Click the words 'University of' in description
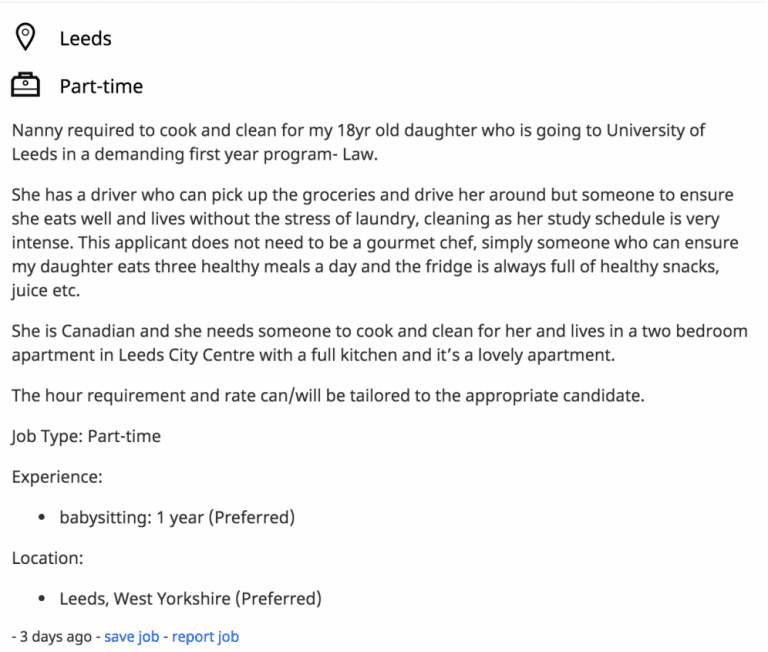Viewport: 768px width, 652px height. pos(656,130)
